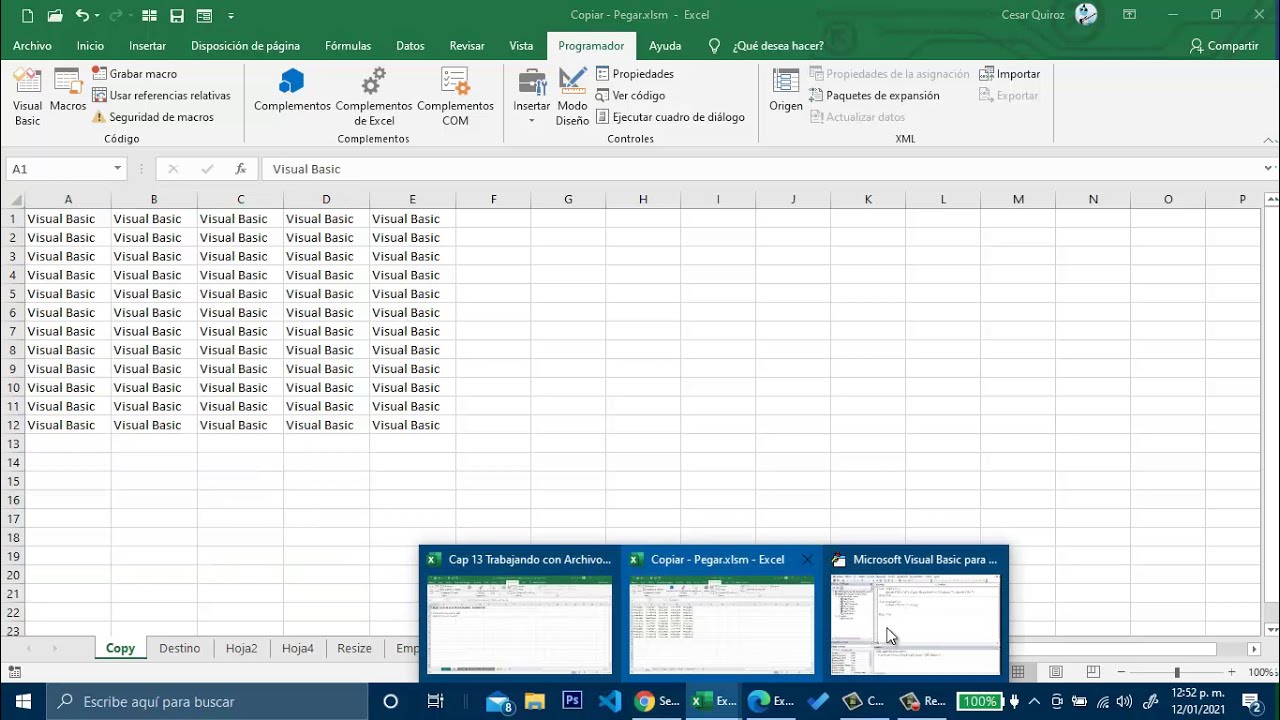Create a new blank workbook from quick access toolbar
The image size is (1280, 720).
[x=27, y=16]
